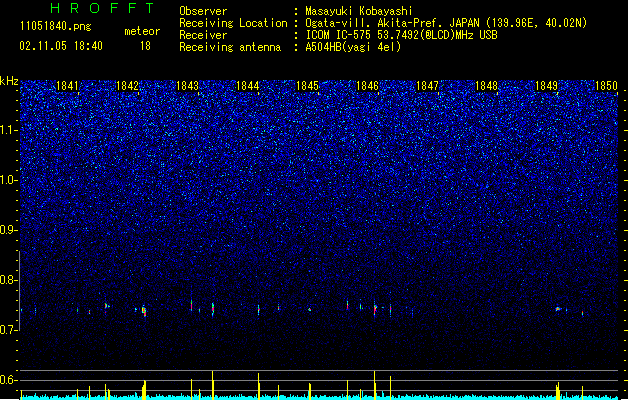This screenshot has height=400, width=629.
Task: Click the 1850 time marker
Action: pos(606,86)
